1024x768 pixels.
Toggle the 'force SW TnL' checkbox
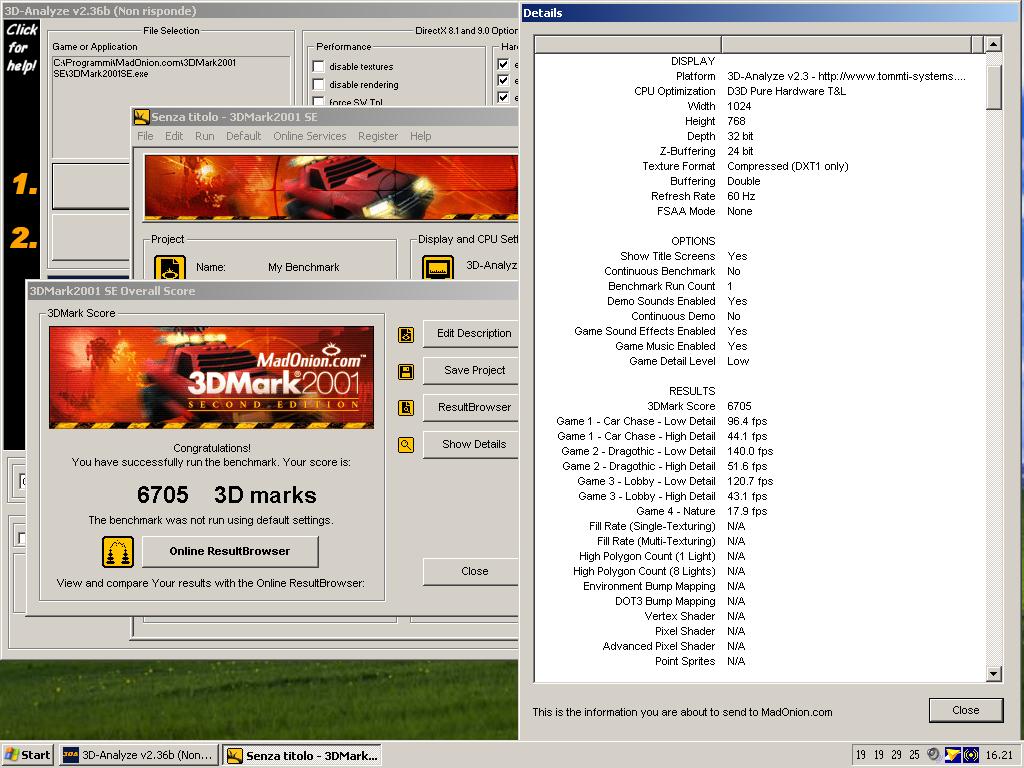pyautogui.click(x=319, y=101)
